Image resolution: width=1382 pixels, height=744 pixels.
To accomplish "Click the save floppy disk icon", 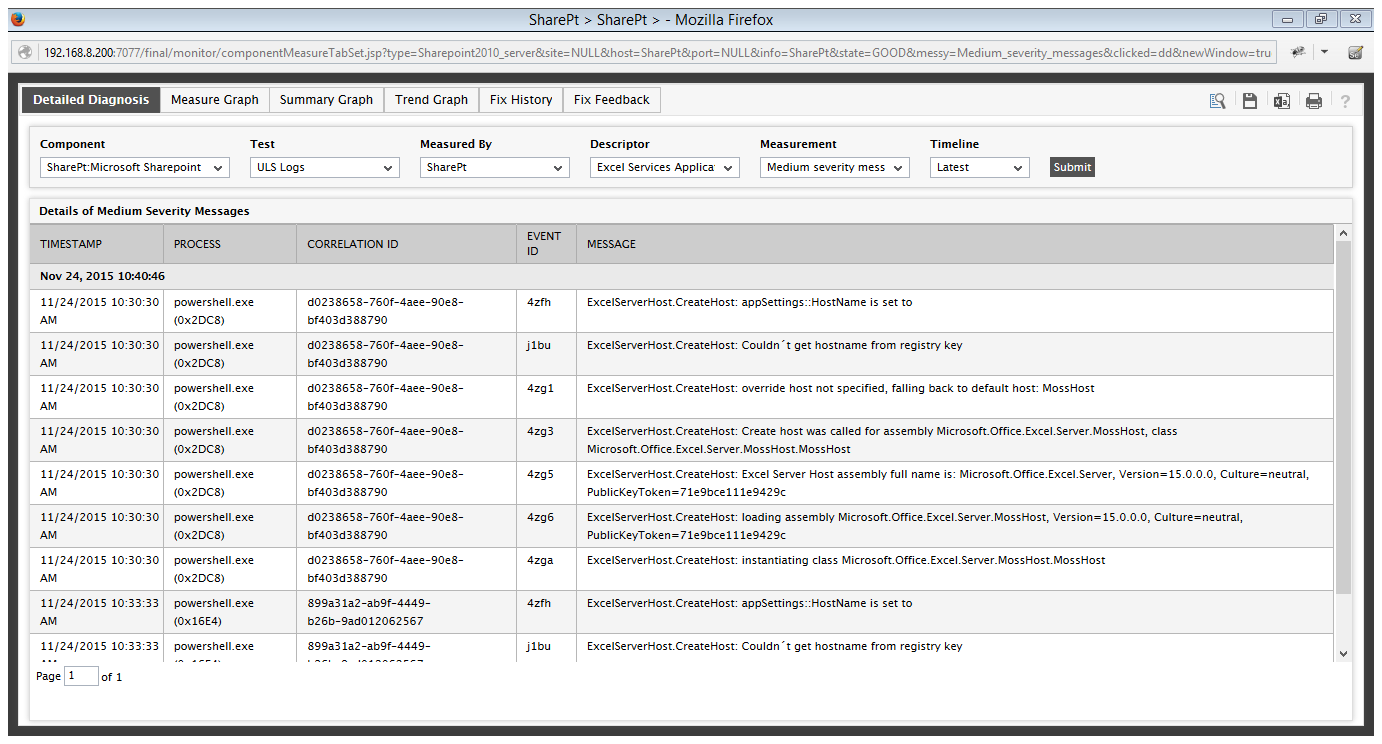I will coord(1249,100).
